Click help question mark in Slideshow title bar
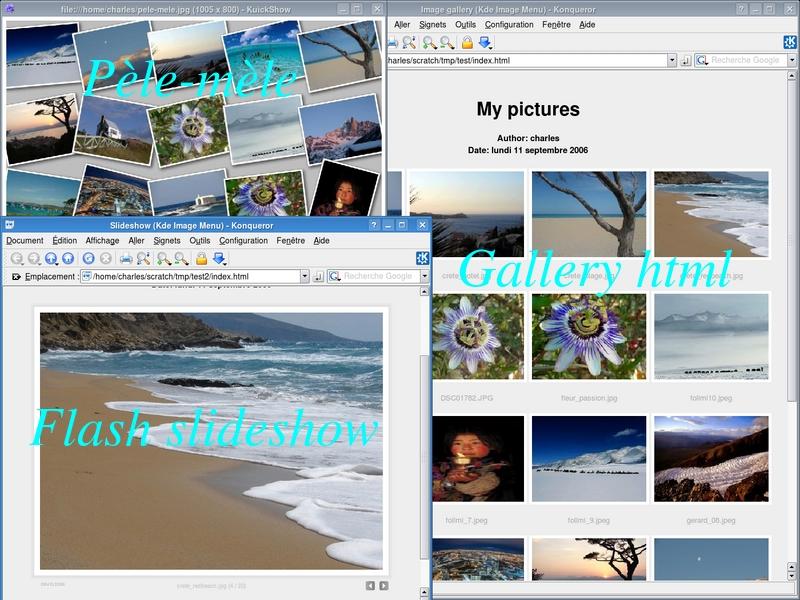The height and width of the screenshot is (600, 800). point(374,225)
